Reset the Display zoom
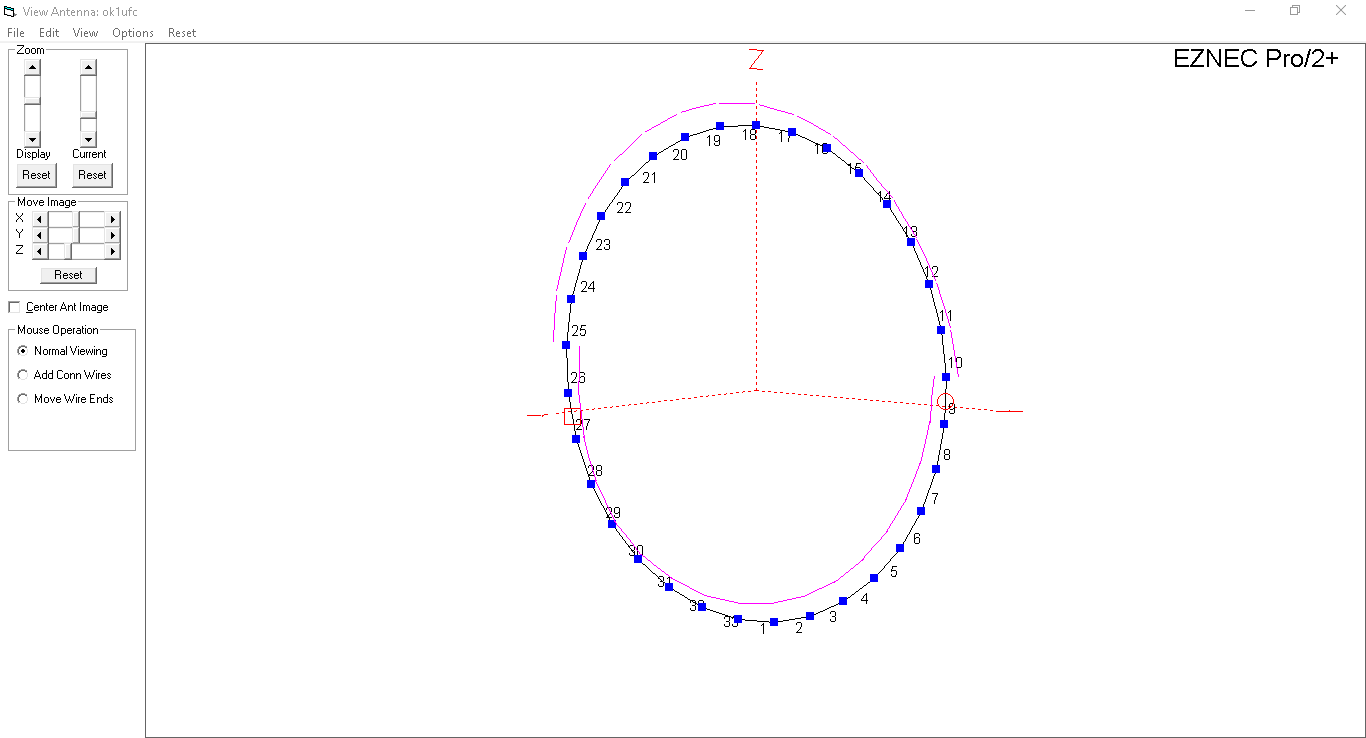 click(x=36, y=175)
